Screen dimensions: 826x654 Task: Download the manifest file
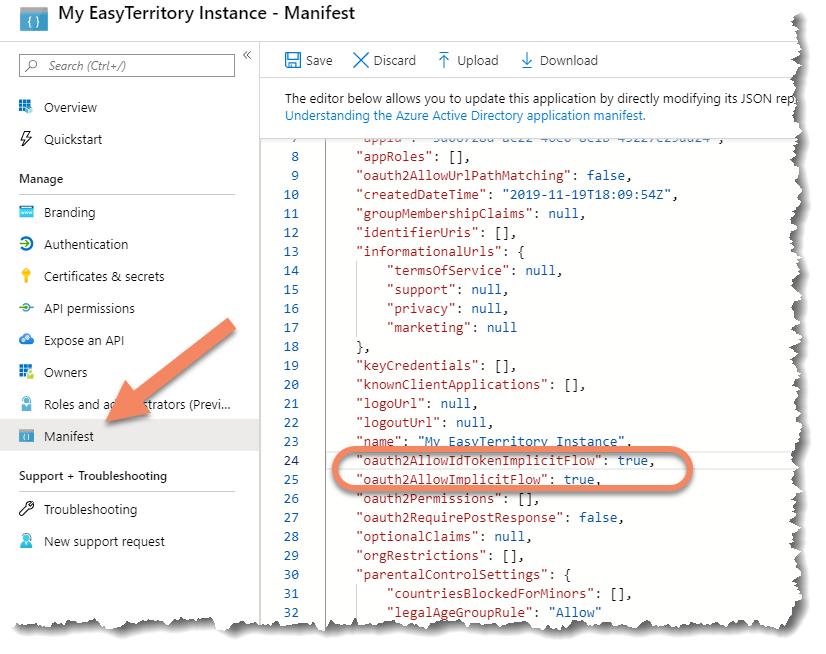[559, 60]
